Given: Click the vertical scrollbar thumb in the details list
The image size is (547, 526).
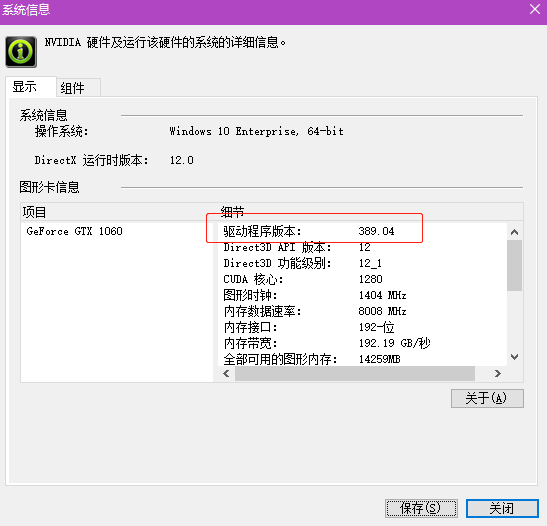Looking at the screenshot, I should [x=514, y=265].
